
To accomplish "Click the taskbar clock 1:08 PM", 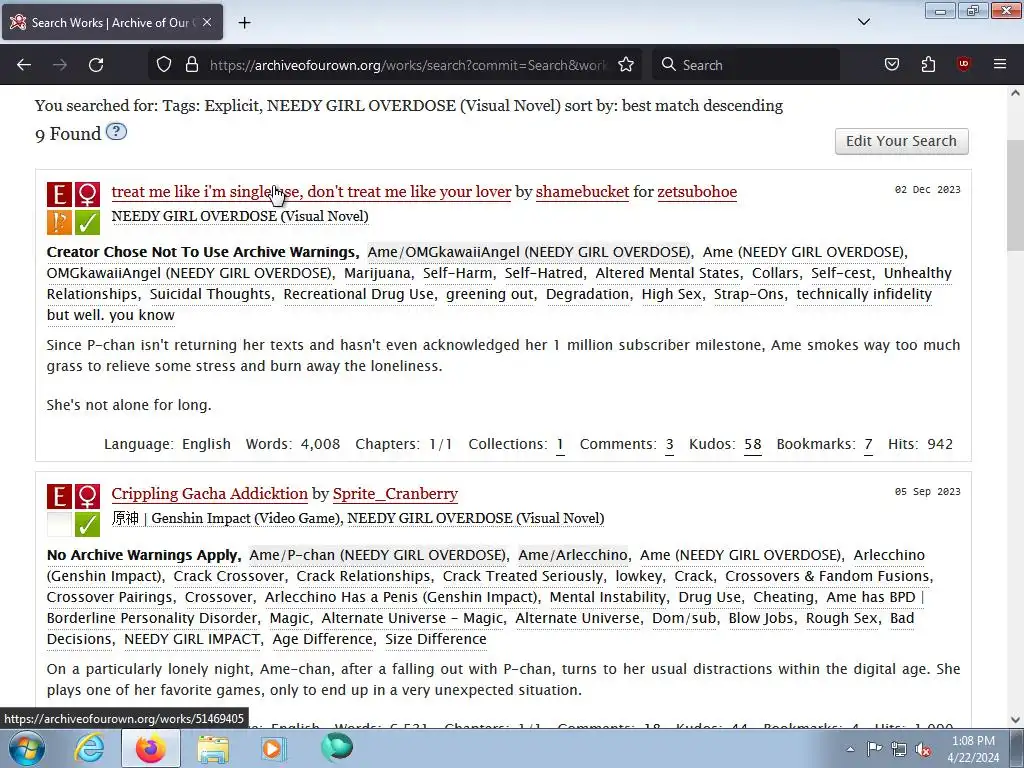I will 973,749.
